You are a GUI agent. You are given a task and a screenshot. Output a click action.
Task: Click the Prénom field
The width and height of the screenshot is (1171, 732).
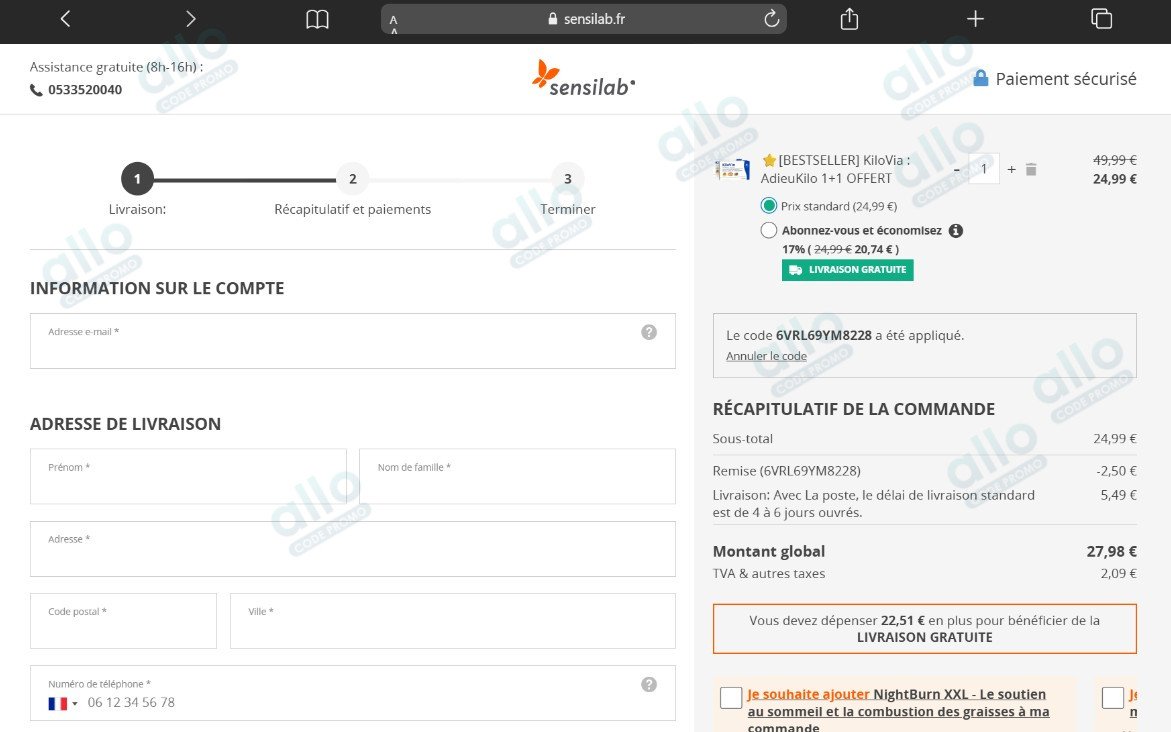point(188,476)
